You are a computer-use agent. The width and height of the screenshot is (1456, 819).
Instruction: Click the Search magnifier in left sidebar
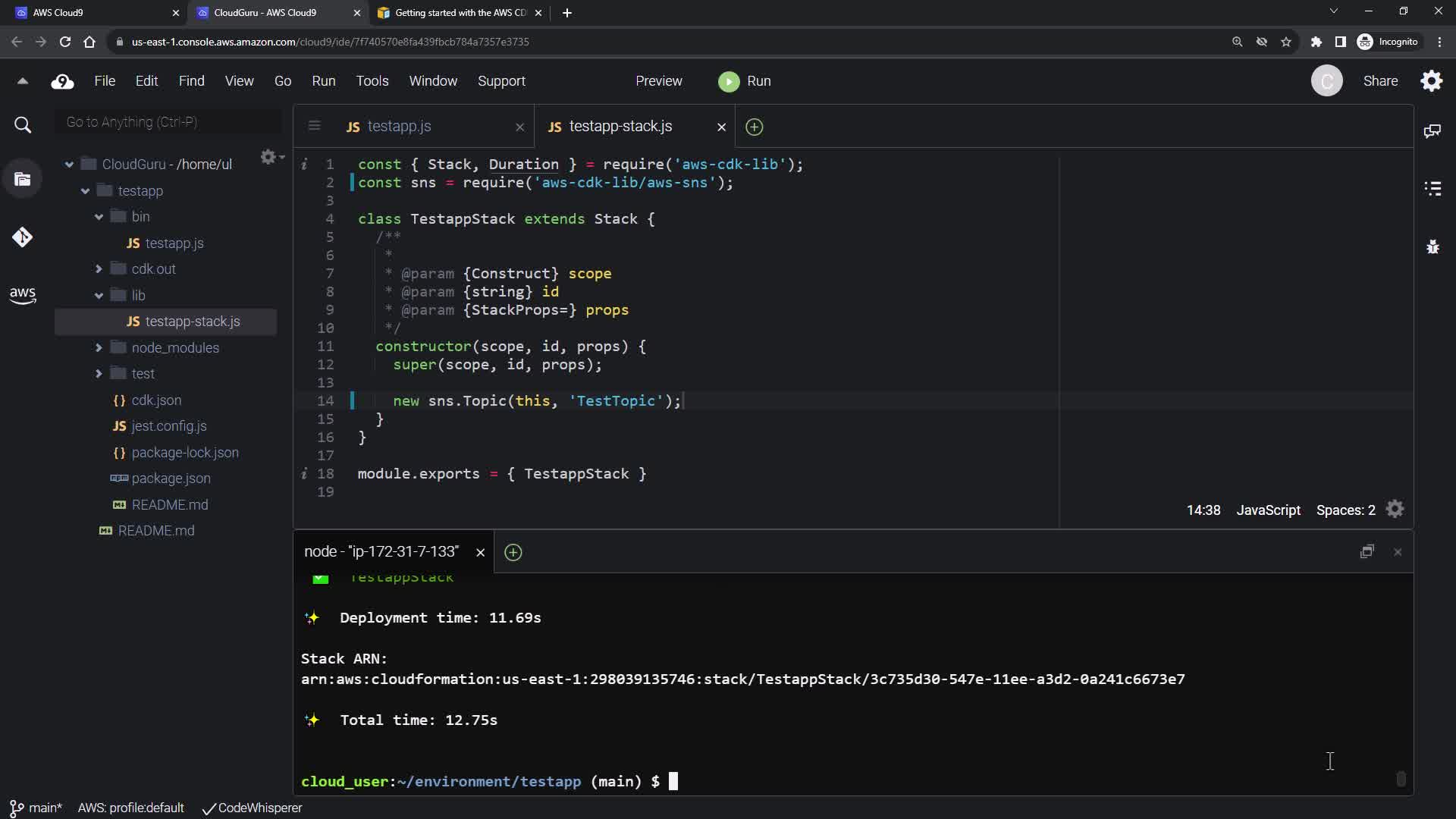click(x=23, y=125)
